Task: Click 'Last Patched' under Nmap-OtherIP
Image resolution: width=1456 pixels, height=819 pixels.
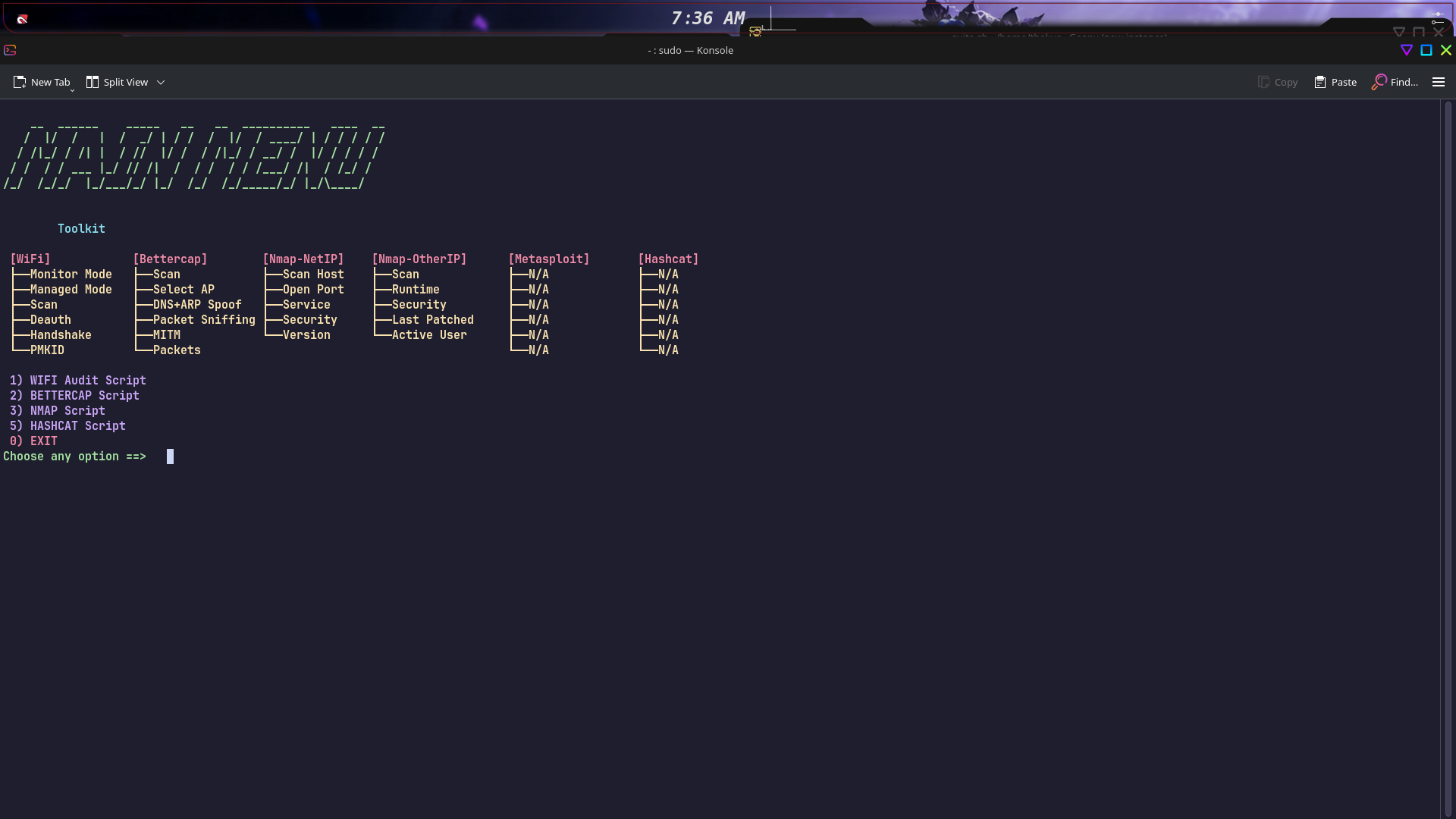Action: pos(433,319)
